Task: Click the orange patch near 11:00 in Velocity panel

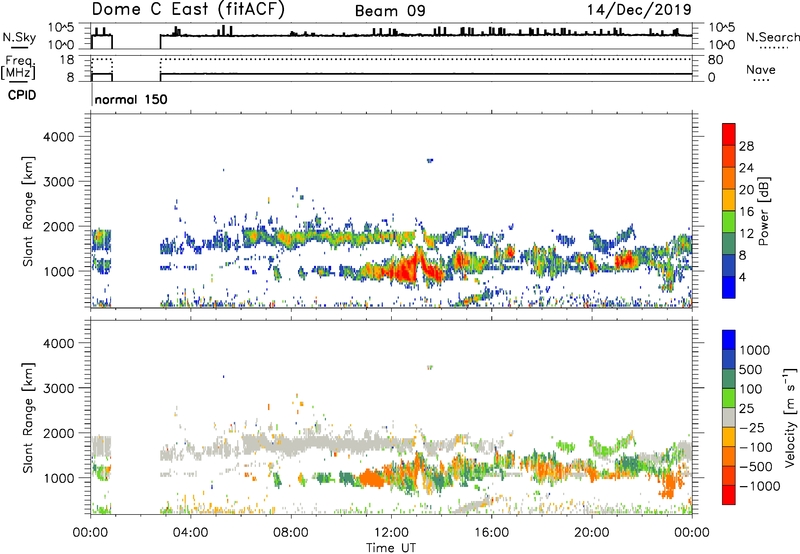Action: [x=371, y=480]
